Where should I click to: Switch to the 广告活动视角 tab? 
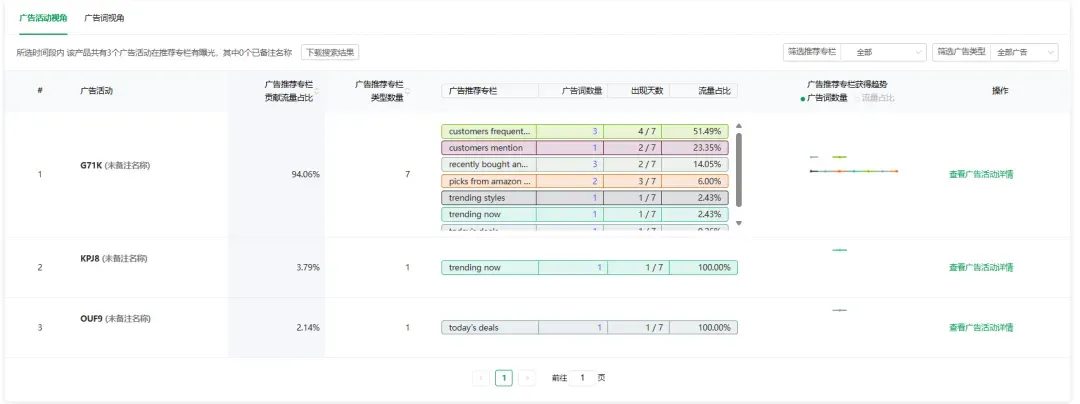click(x=43, y=17)
